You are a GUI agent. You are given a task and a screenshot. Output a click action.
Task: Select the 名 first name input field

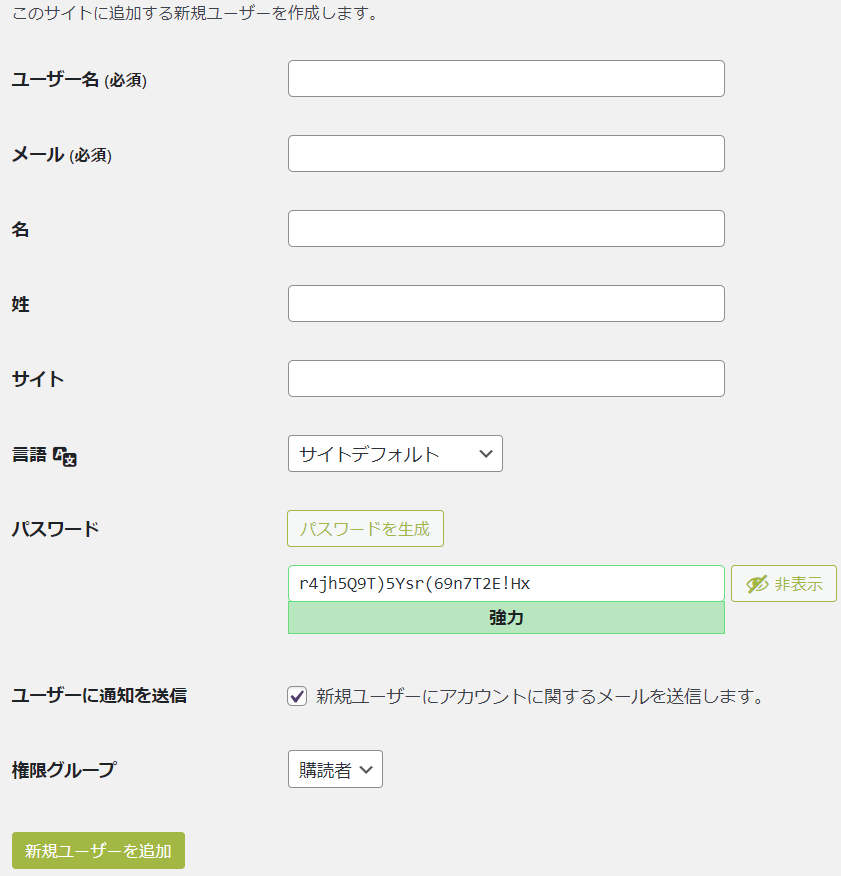(506, 229)
